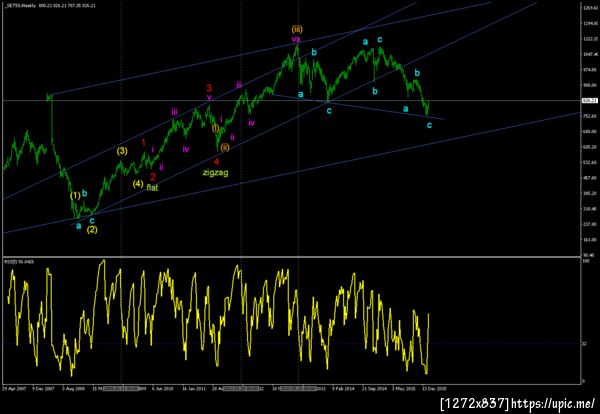Click the red "1" wave label

point(143,143)
